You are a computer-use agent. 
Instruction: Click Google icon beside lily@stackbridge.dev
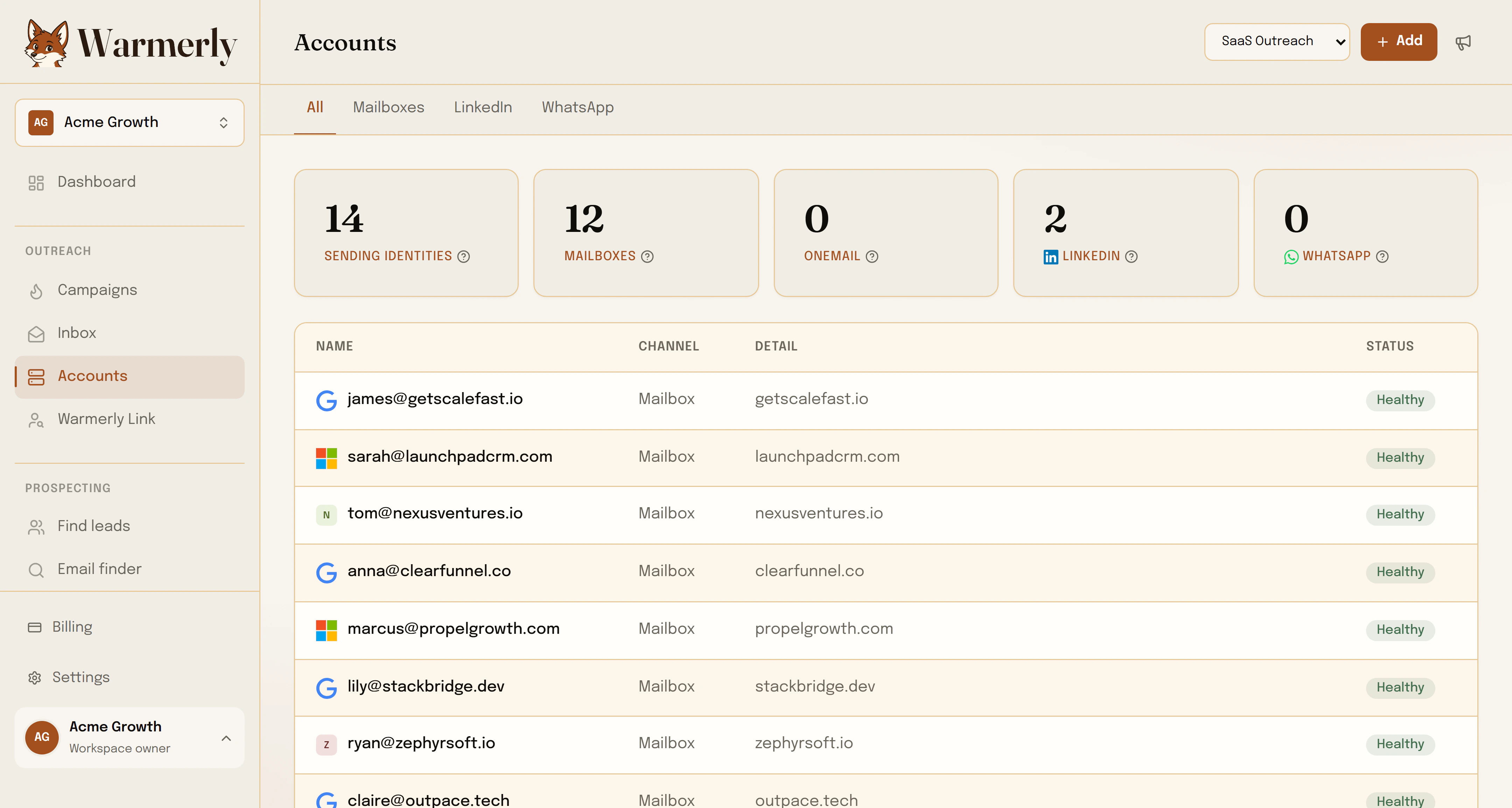[326, 688]
